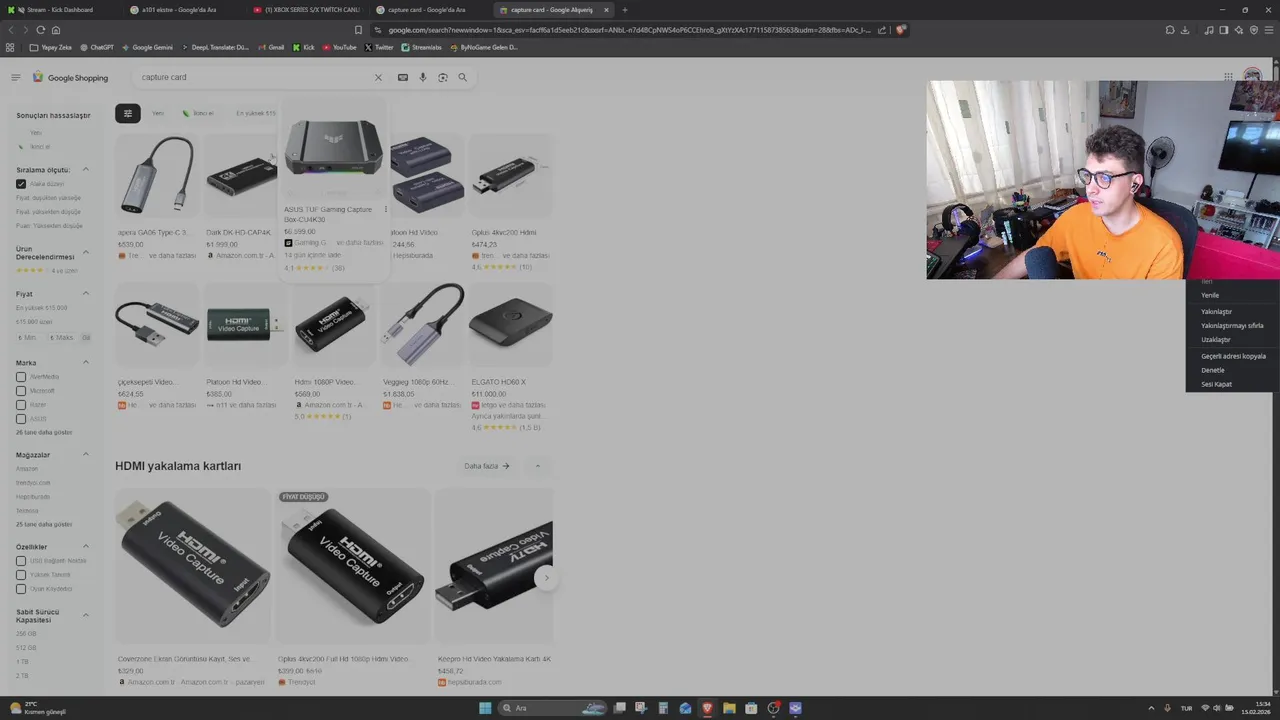The height and width of the screenshot is (720, 1280).
Task: Submit search with the magnifier icon
Action: pyautogui.click(x=462, y=77)
